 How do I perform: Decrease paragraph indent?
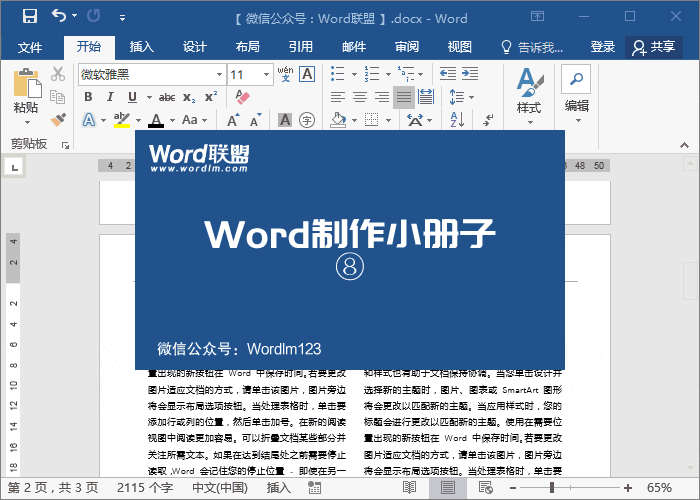[448, 74]
